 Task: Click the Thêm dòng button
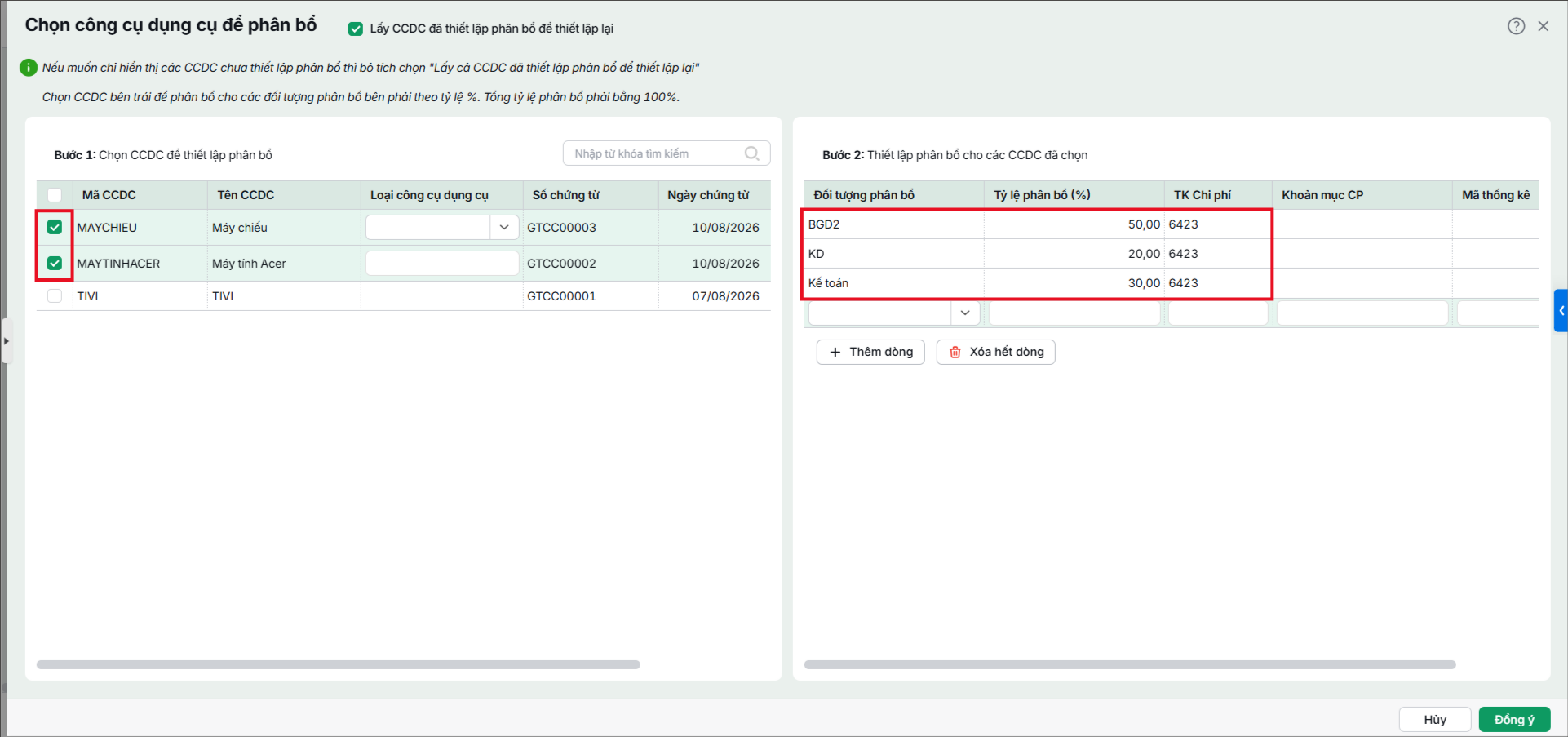[x=870, y=352]
